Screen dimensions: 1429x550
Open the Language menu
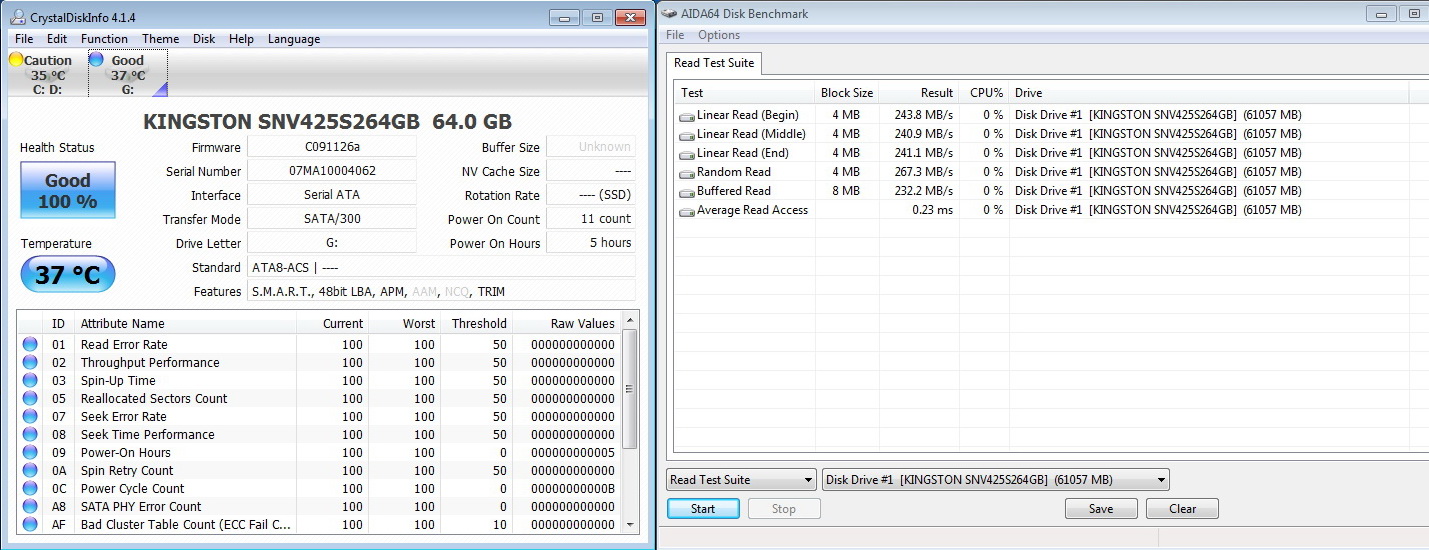click(x=294, y=39)
